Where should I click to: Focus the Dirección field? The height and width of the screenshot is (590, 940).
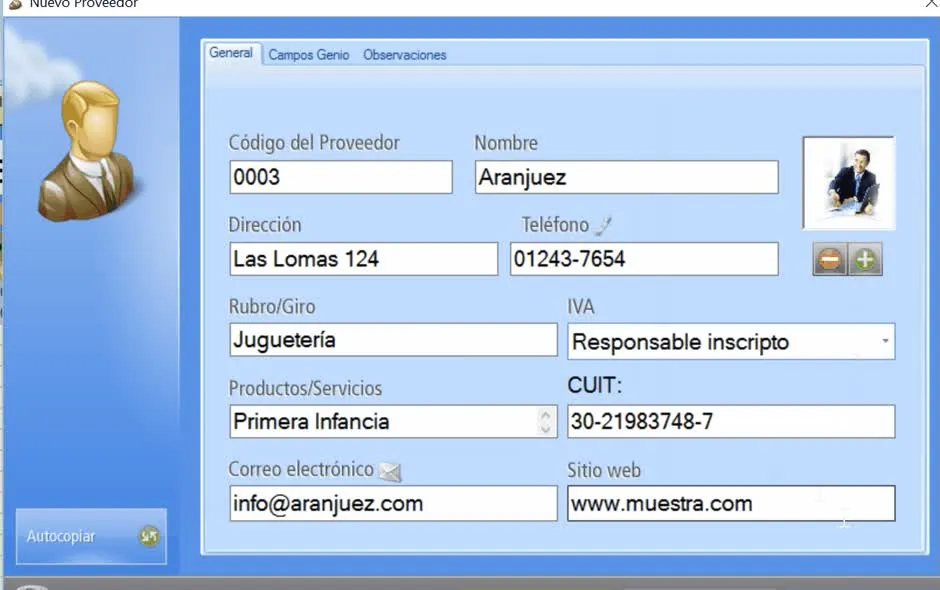click(363, 259)
